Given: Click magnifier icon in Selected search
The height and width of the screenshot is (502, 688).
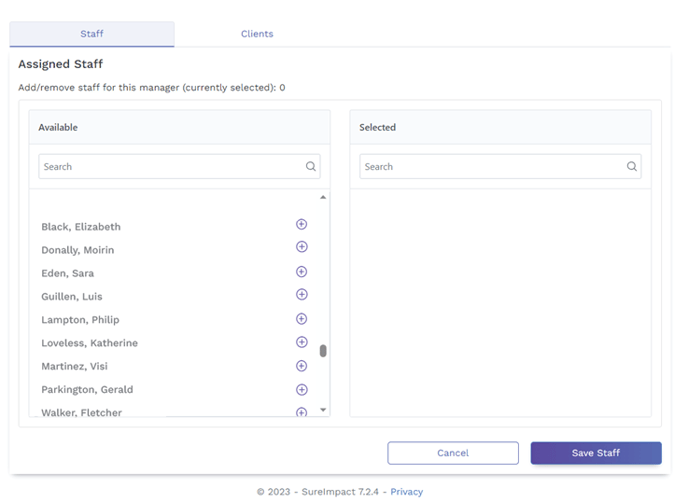Looking at the screenshot, I should point(632,167).
